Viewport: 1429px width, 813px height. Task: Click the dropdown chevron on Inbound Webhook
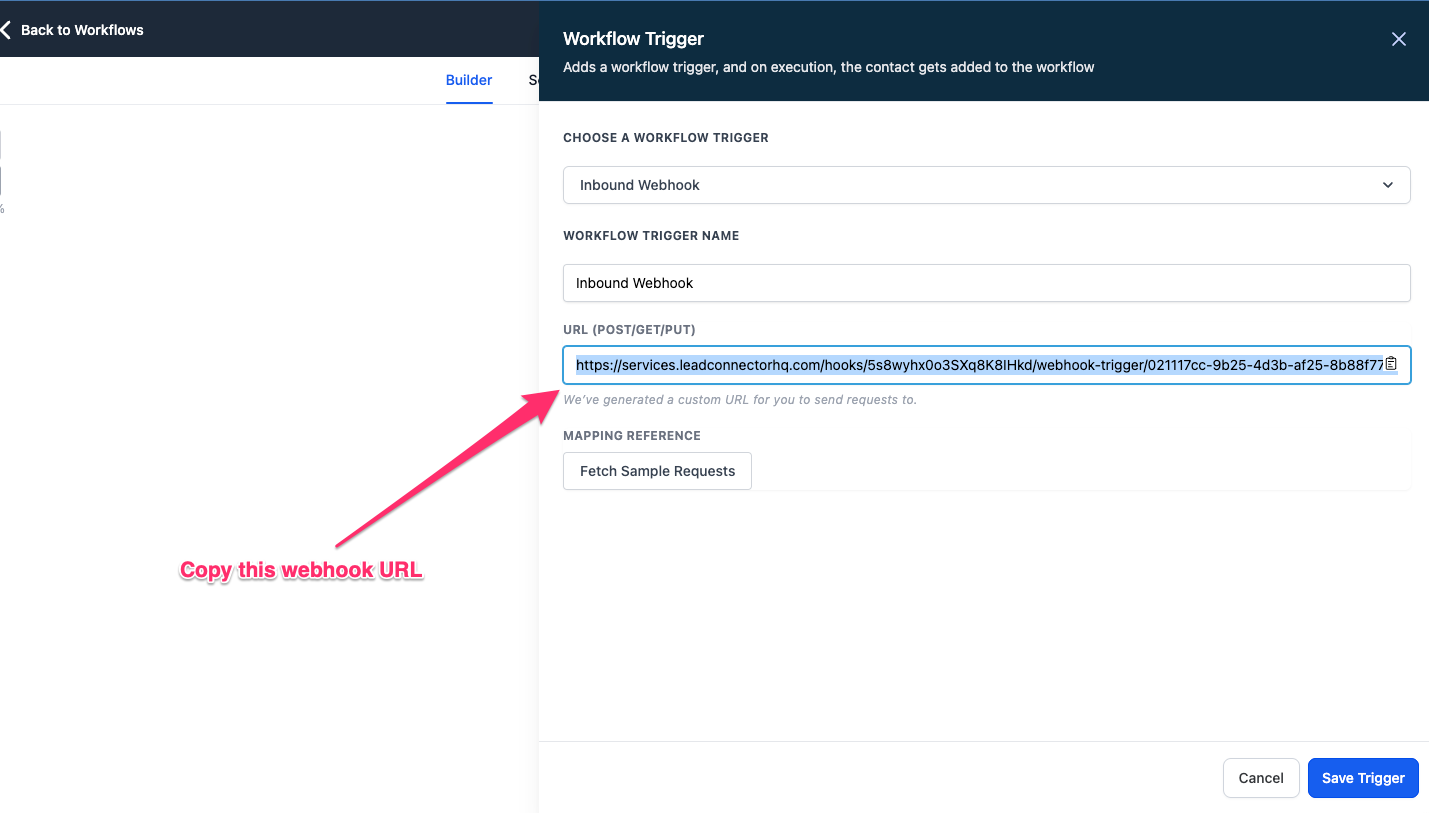point(1387,185)
